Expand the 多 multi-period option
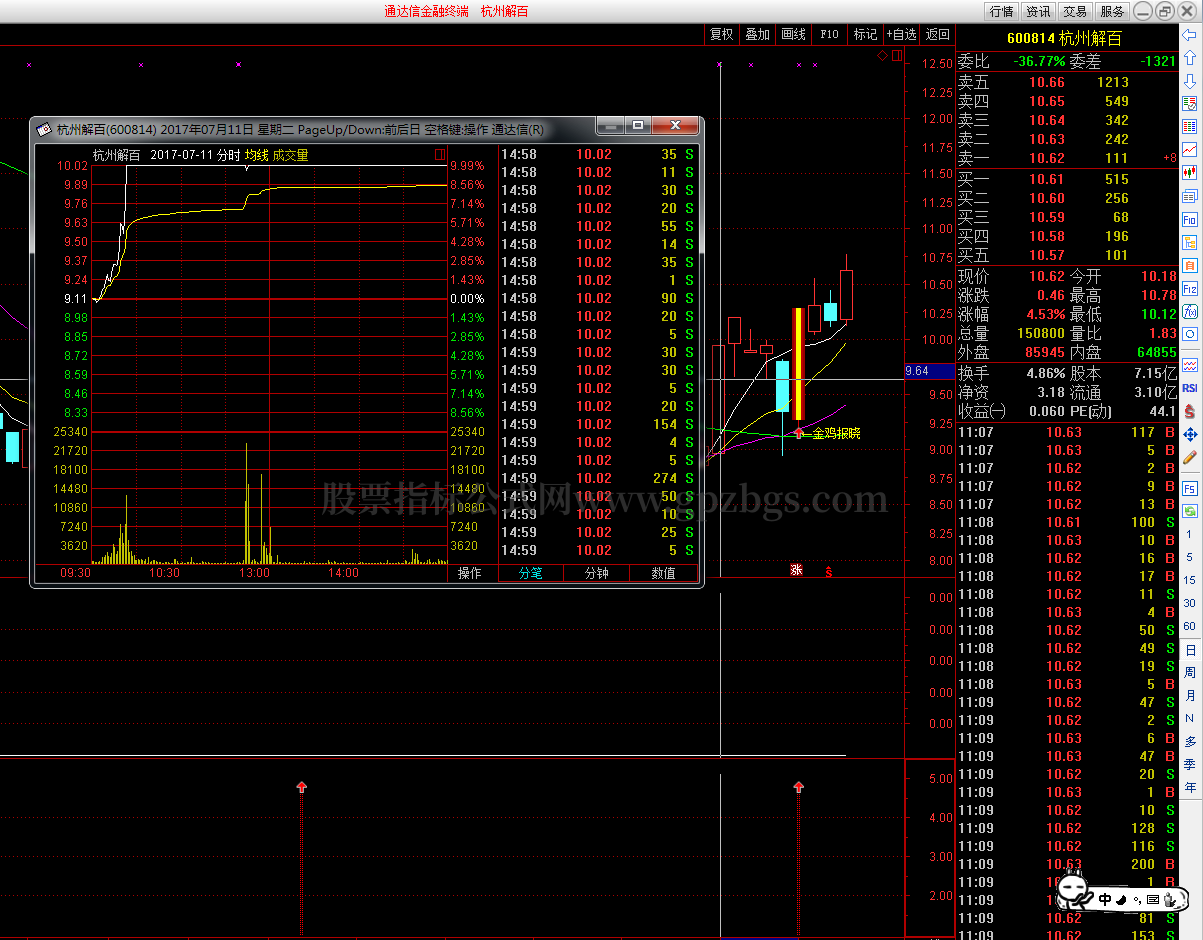Viewport: 1203px width, 940px height. coord(1190,742)
